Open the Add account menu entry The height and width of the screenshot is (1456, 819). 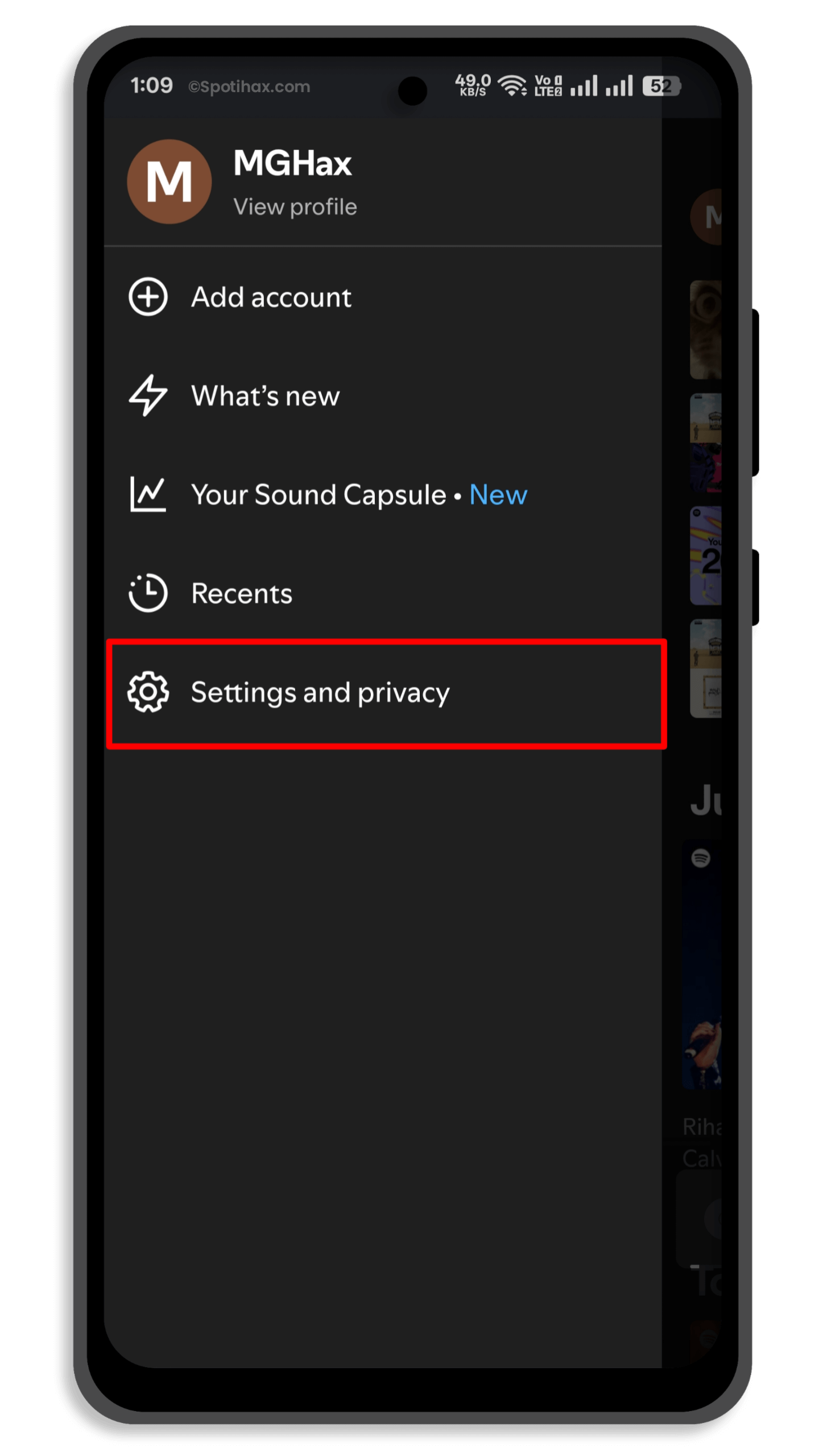pyautogui.click(x=382, y=297)
